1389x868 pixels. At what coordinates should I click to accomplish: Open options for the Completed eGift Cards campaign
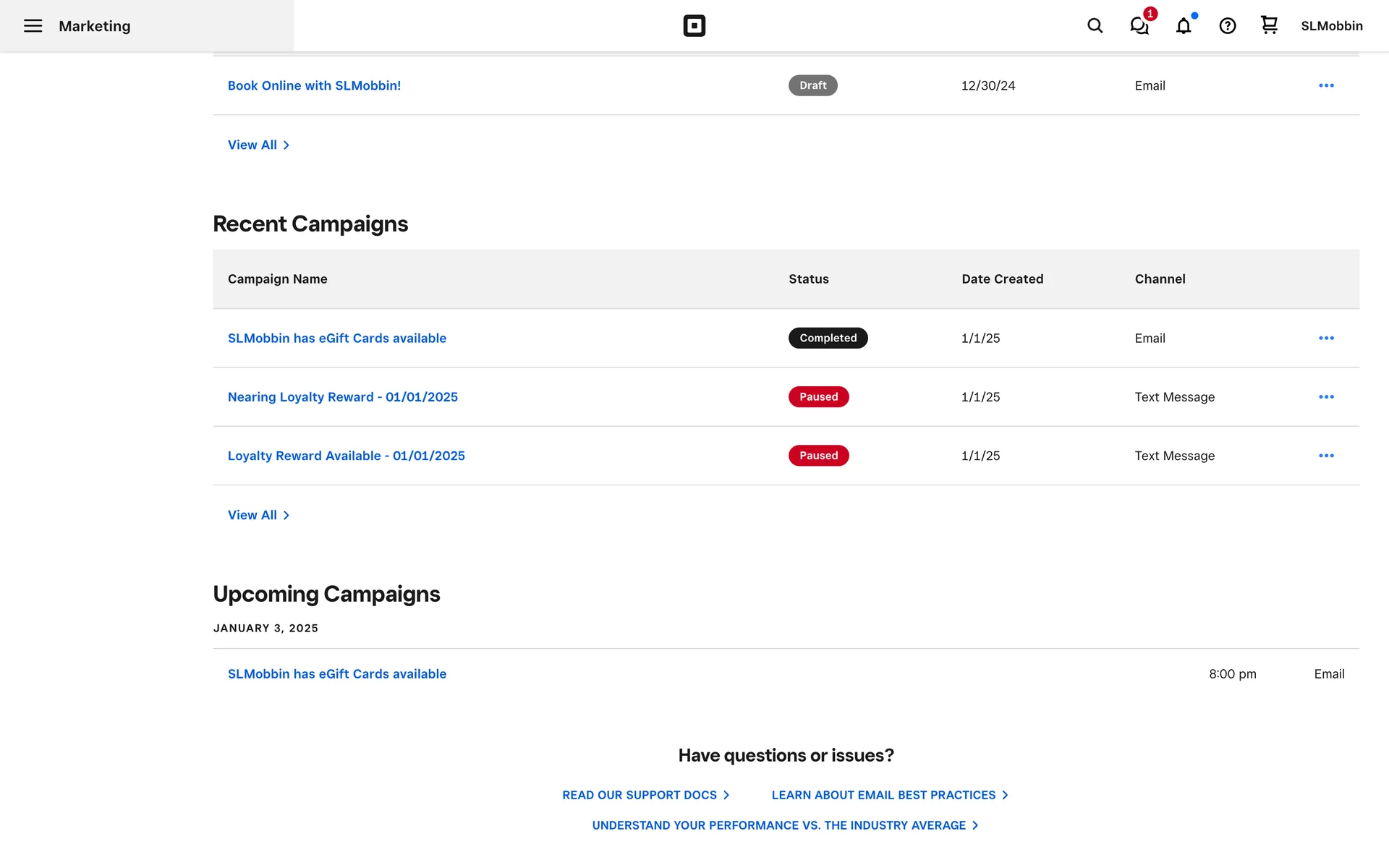[1325, 338]
